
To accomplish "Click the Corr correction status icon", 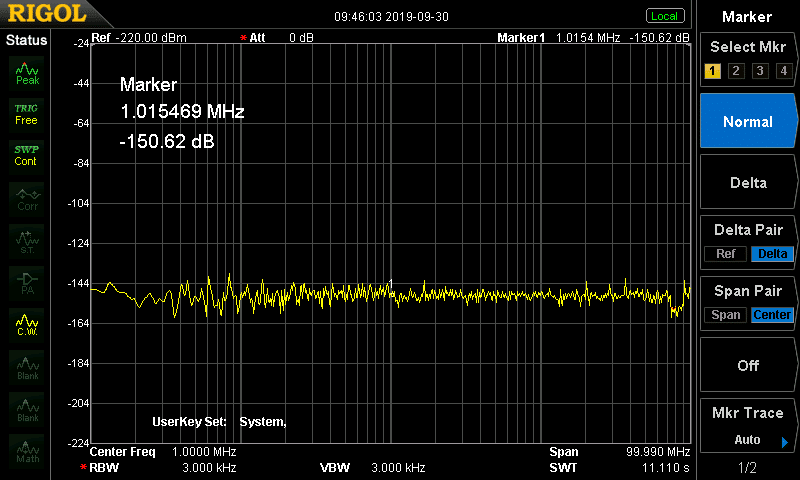I will click(x=27, y=199).
